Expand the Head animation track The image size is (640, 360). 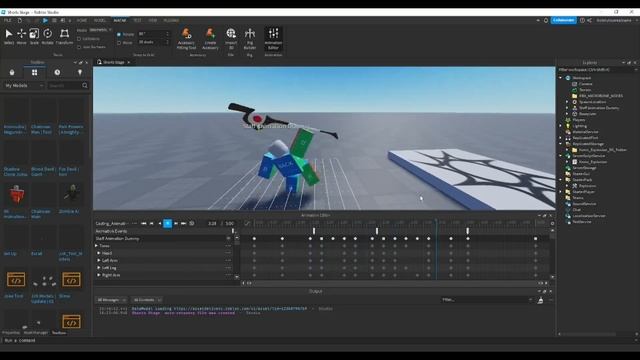click(99, 253)
